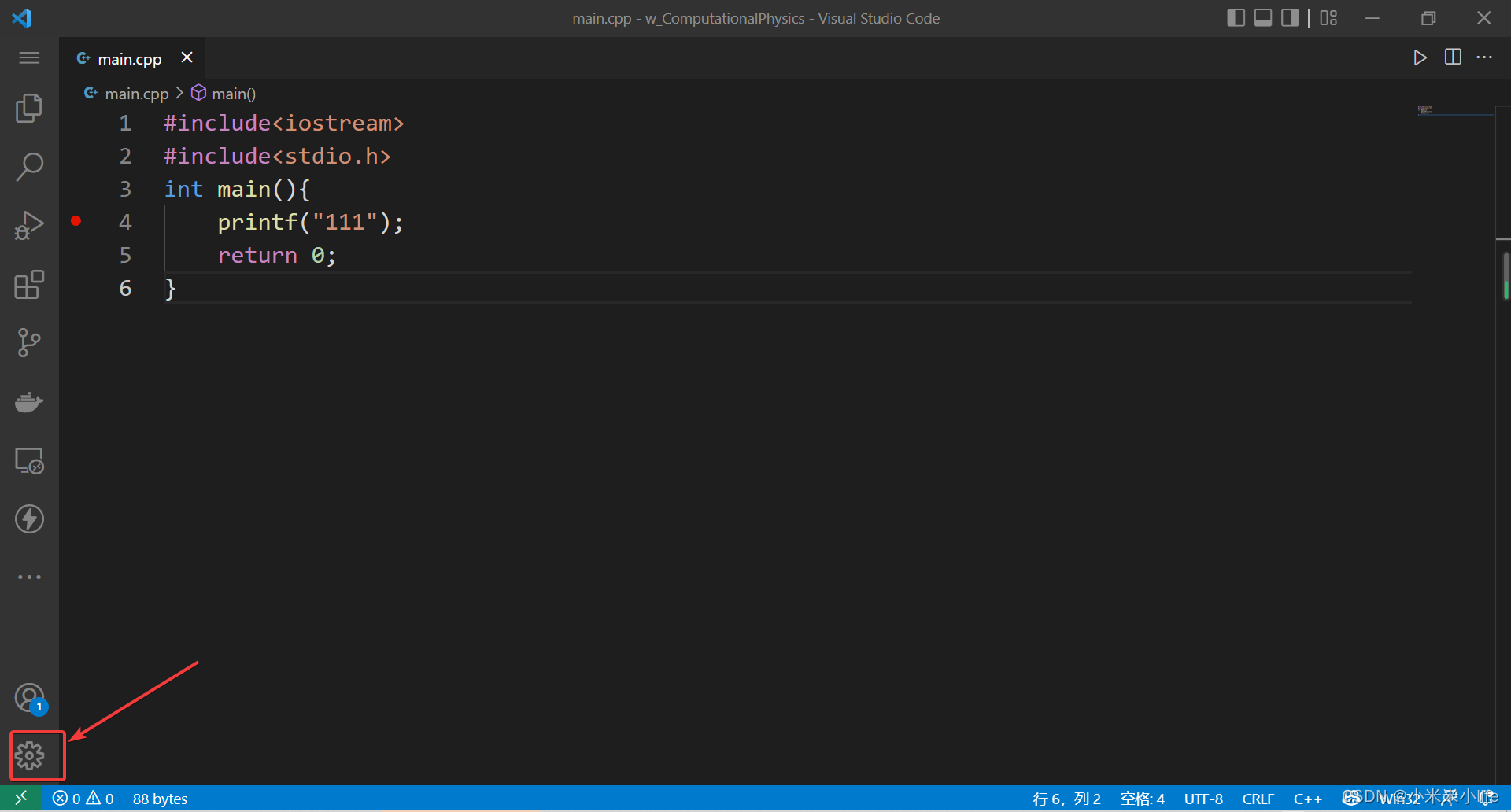Open the Explorer sidebar
1511x812 pixels.
(x=29, y=108)
